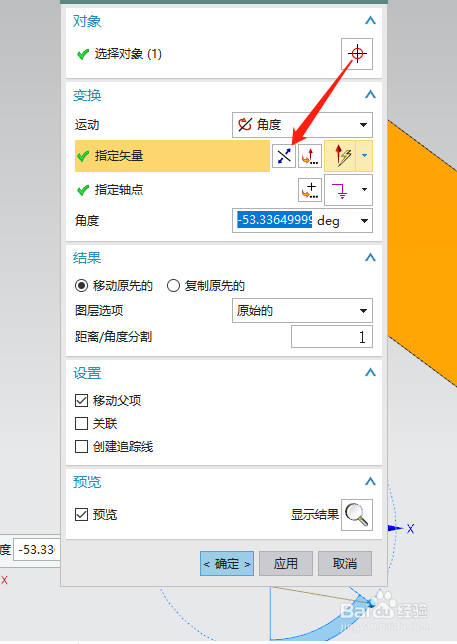Open the 运动 角度 dropdown
This screenshot has height=644, width=457.
click(x=302, y=124)
